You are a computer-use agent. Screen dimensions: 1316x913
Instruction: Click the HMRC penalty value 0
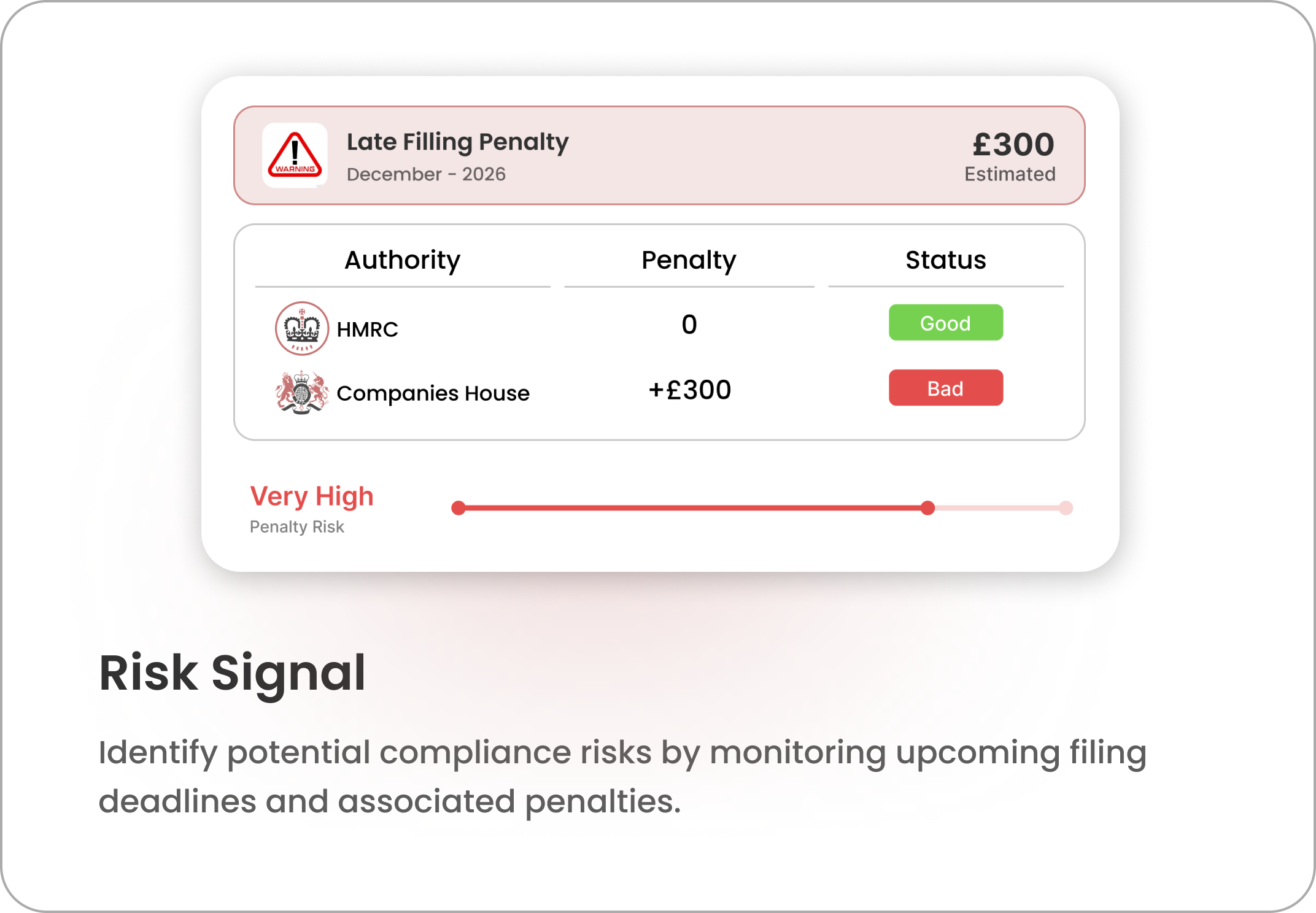689,325
